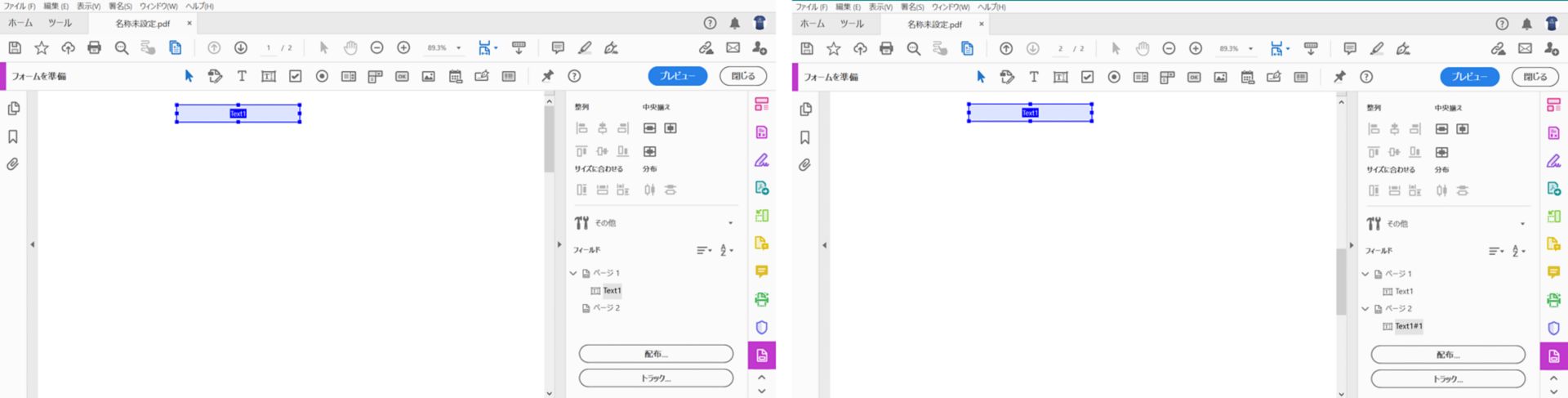
Task: Add a dropdown field tool, right window
Action: (1167, 77)
